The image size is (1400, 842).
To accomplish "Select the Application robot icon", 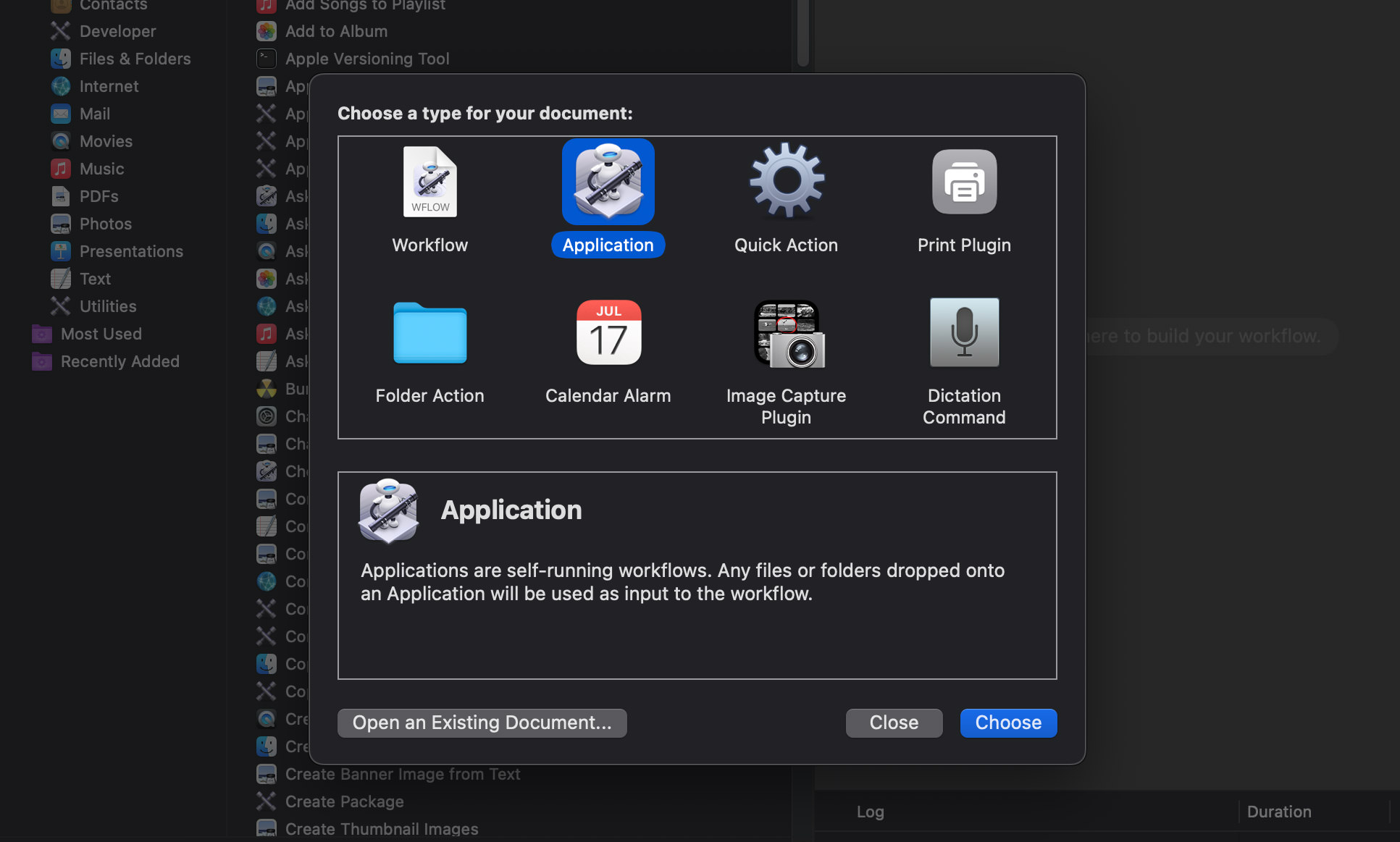I will (608, 182).
